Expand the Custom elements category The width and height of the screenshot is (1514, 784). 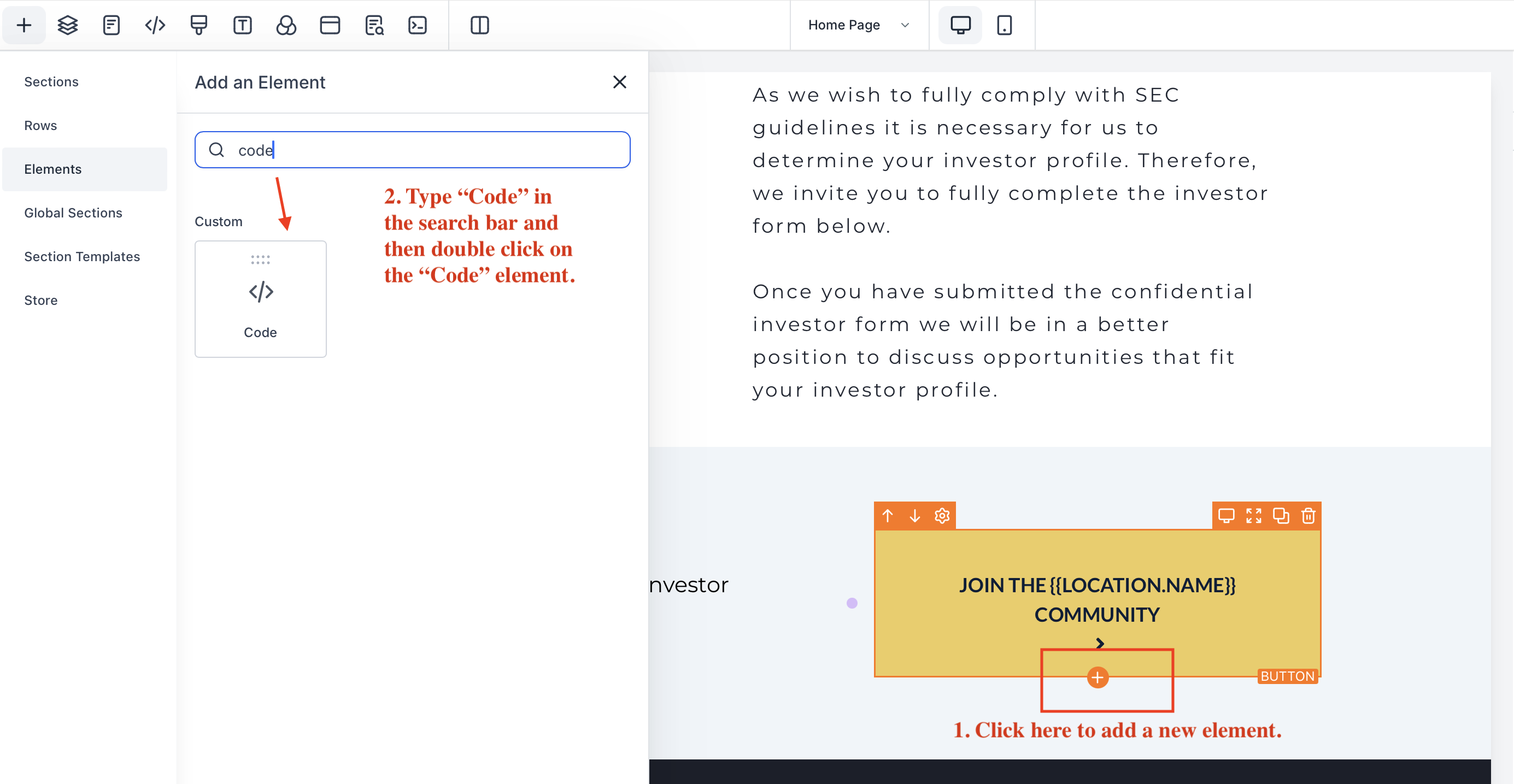[x=218, y=220]
